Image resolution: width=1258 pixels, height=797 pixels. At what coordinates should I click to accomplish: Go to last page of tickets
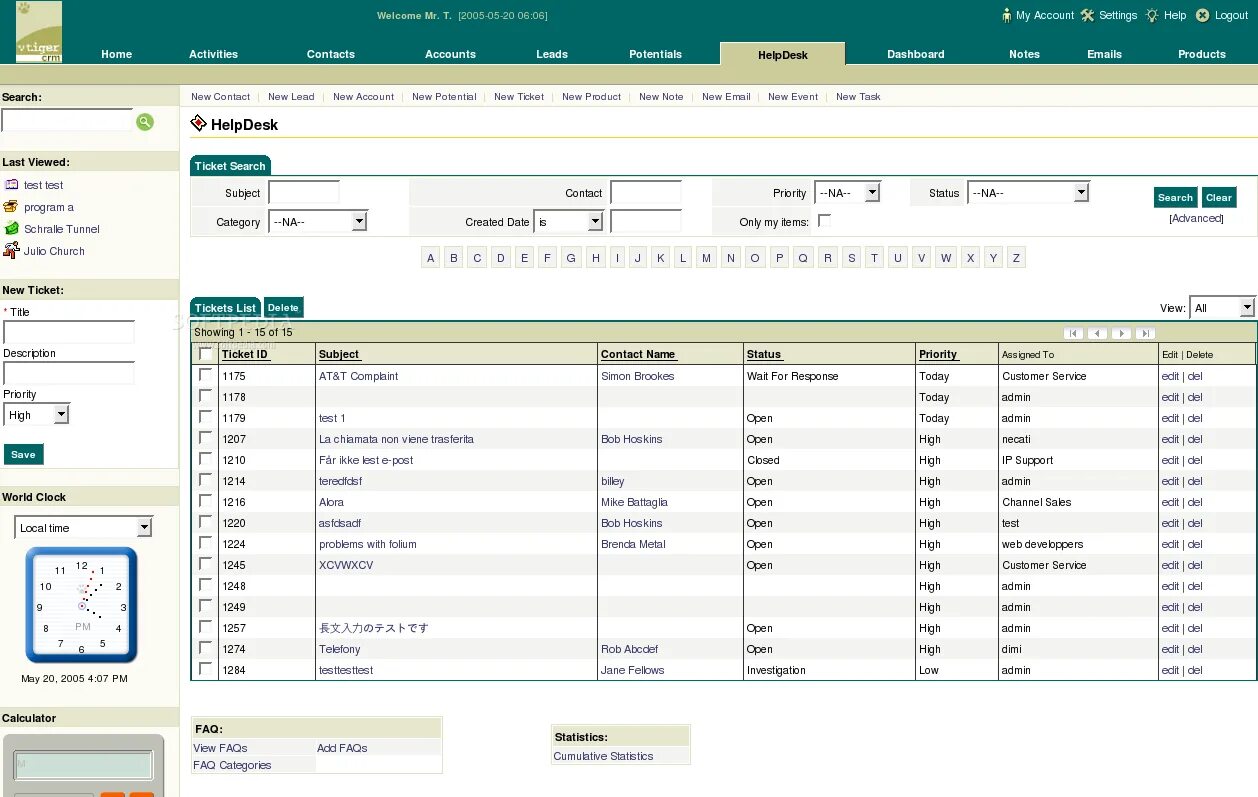1146,333
